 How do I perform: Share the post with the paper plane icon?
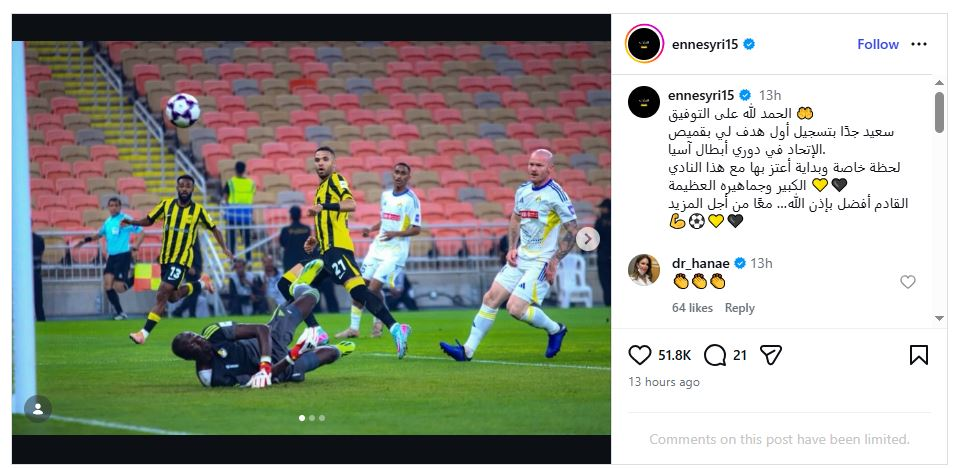[771, 354]
